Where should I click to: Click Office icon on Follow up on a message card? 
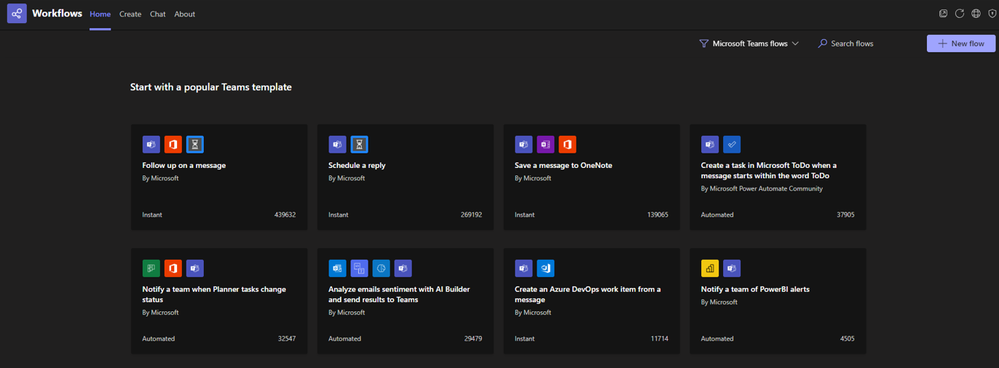pyautogui.click(x=173, y=145)
